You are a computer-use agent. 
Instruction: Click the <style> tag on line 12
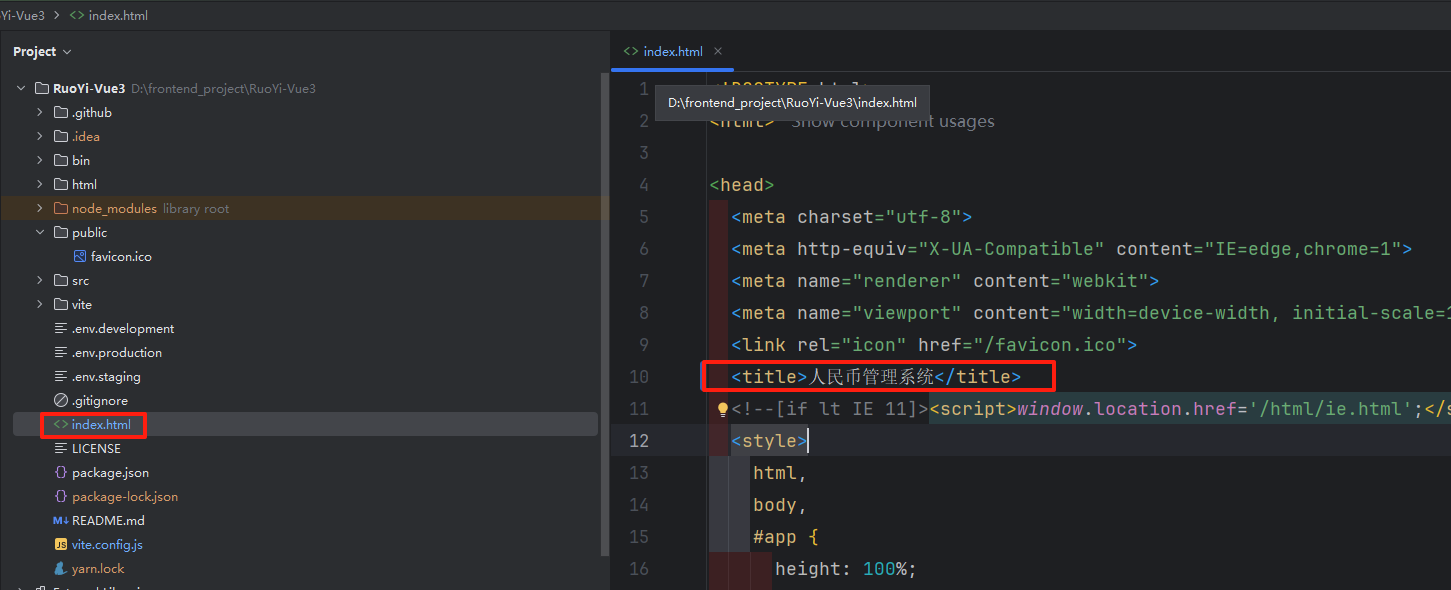tap(769, 441)
